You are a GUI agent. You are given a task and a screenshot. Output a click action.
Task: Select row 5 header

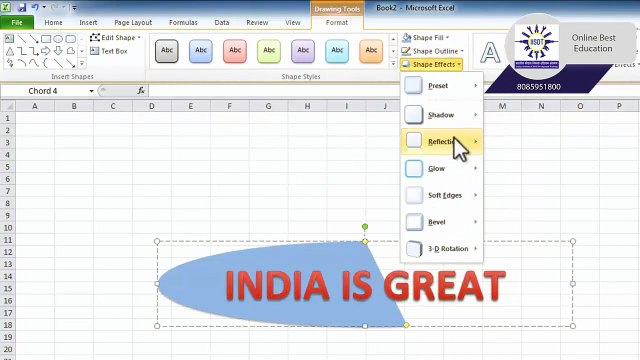[7, 167]
